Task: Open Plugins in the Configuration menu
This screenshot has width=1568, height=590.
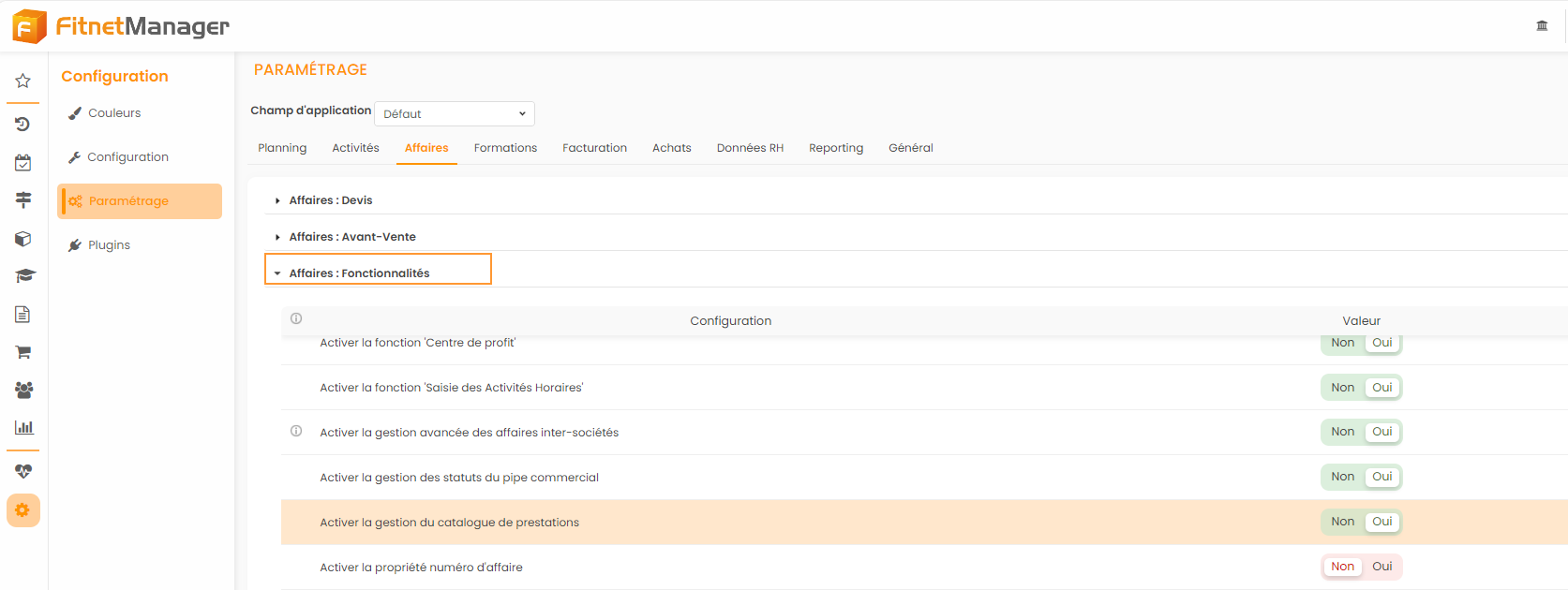Action: point(109,245)
